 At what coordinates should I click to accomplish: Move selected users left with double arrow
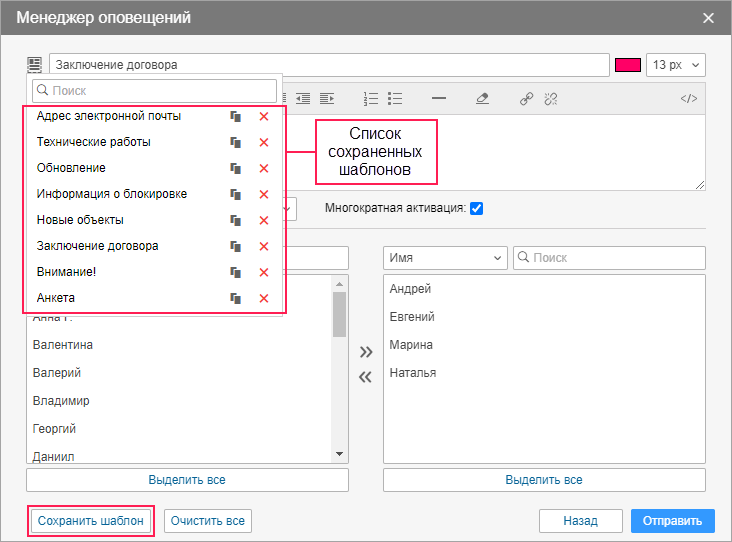(x=366, y=377)
